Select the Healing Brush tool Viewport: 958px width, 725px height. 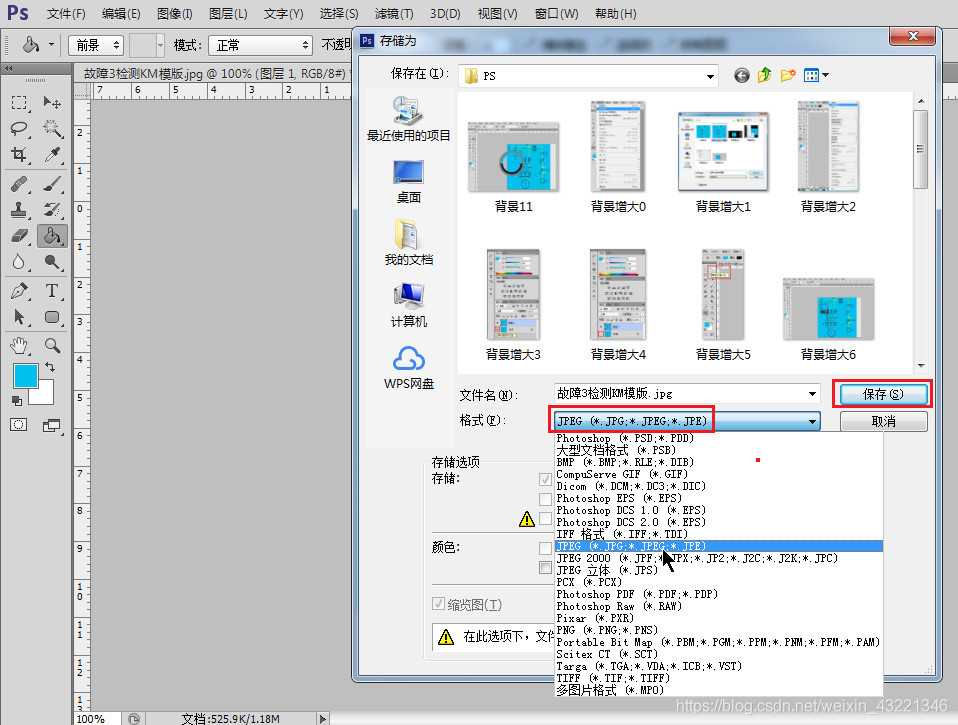coord(20,183)
